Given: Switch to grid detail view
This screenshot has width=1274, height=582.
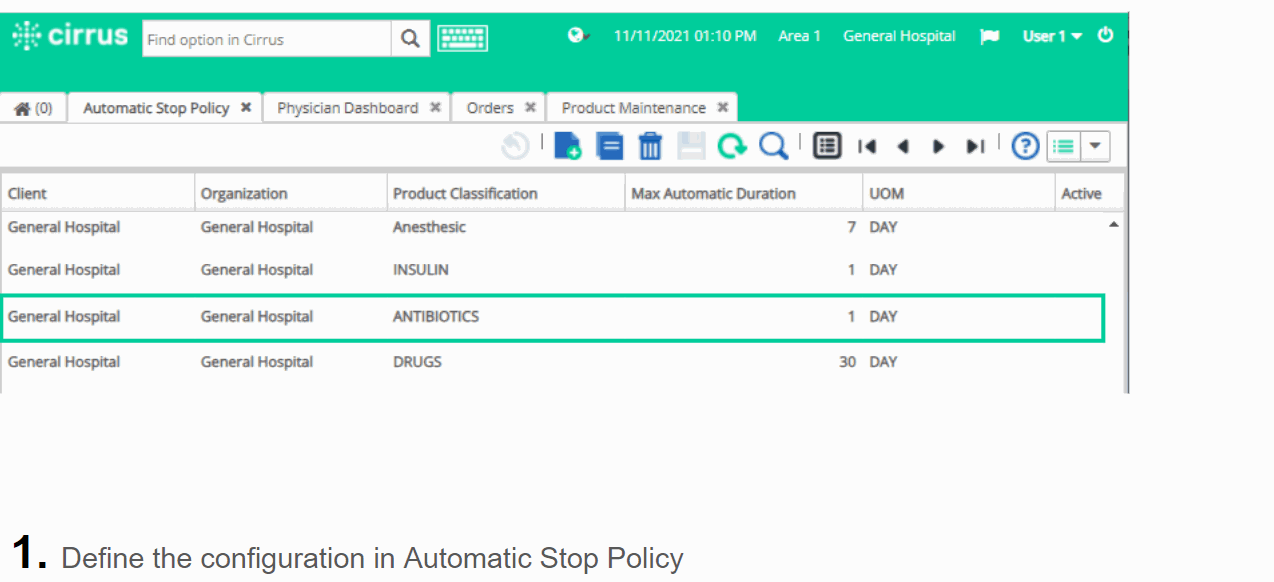Looking at the screenshot, I should coord(826,145).
